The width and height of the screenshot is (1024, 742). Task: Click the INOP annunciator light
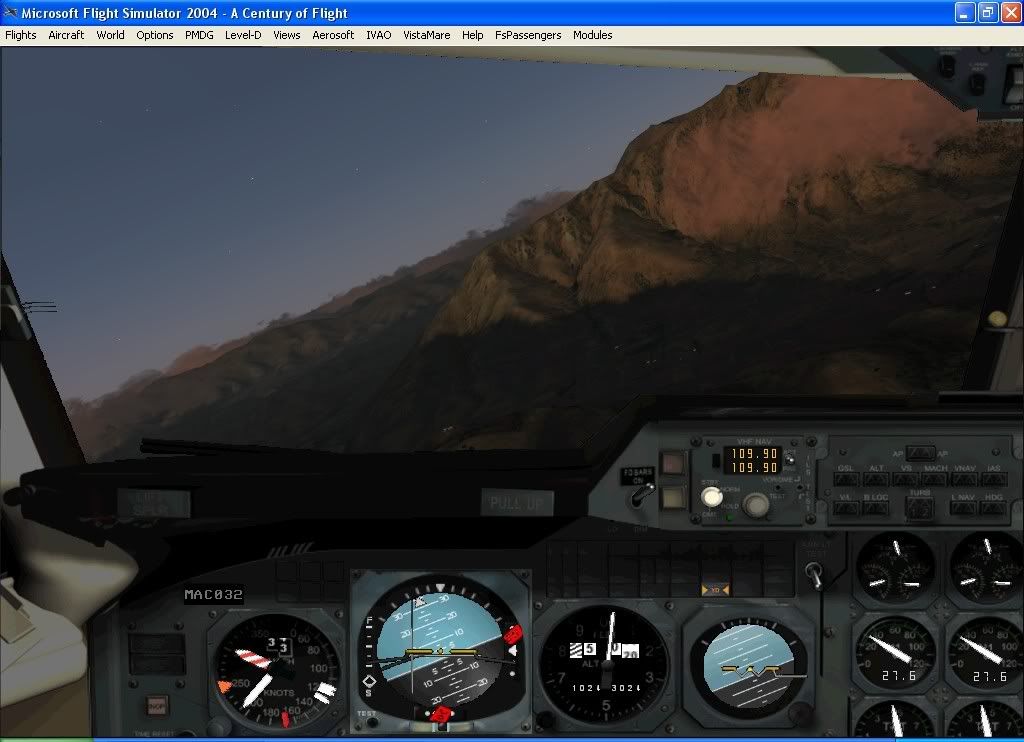[156, 705]
